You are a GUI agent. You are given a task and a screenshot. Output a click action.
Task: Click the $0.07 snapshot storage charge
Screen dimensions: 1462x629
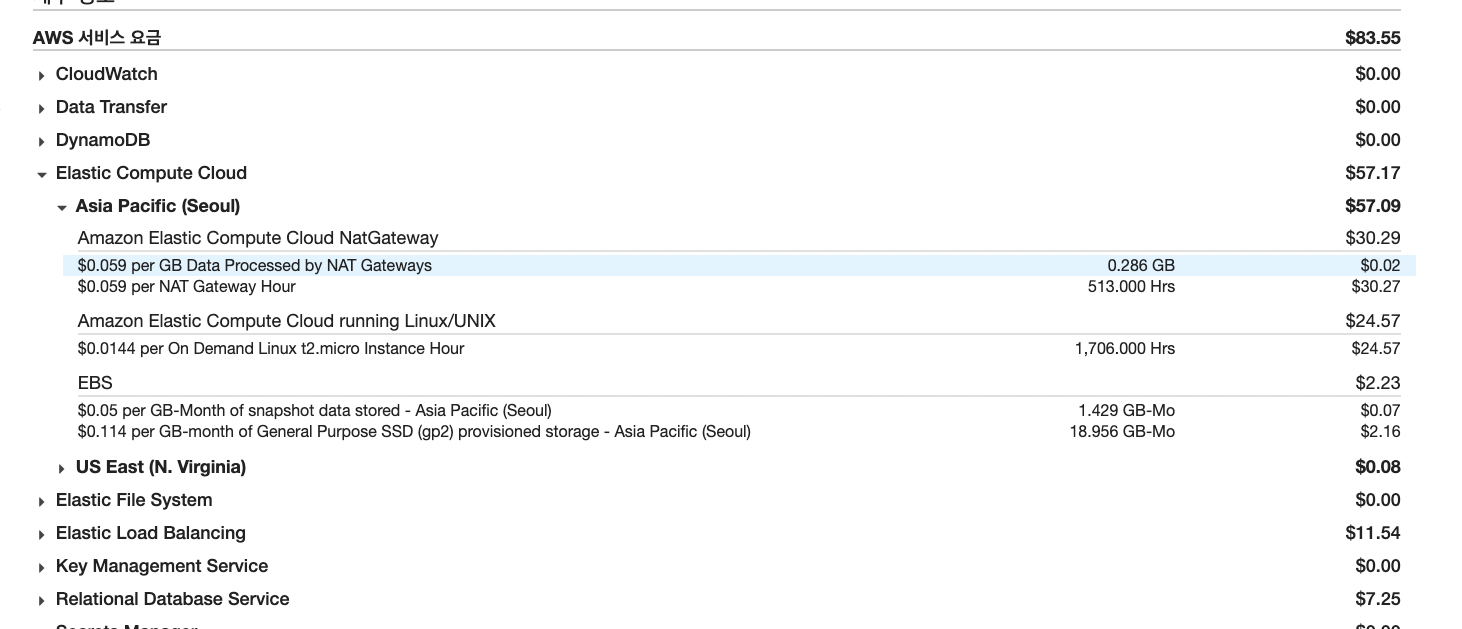click(1381, 411)
